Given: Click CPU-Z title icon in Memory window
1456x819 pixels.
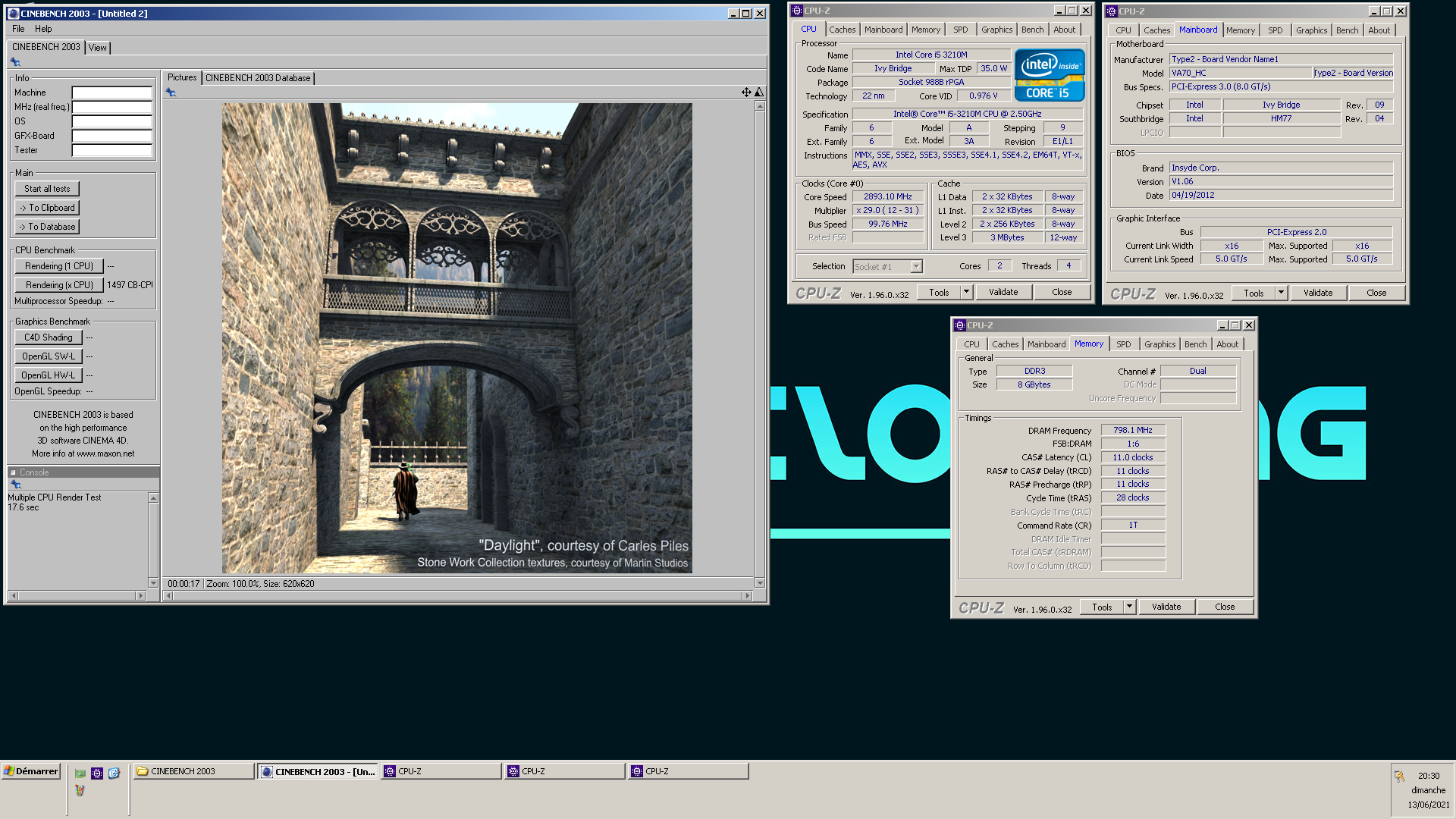Looking at the screenshot, I should (959, 325).
